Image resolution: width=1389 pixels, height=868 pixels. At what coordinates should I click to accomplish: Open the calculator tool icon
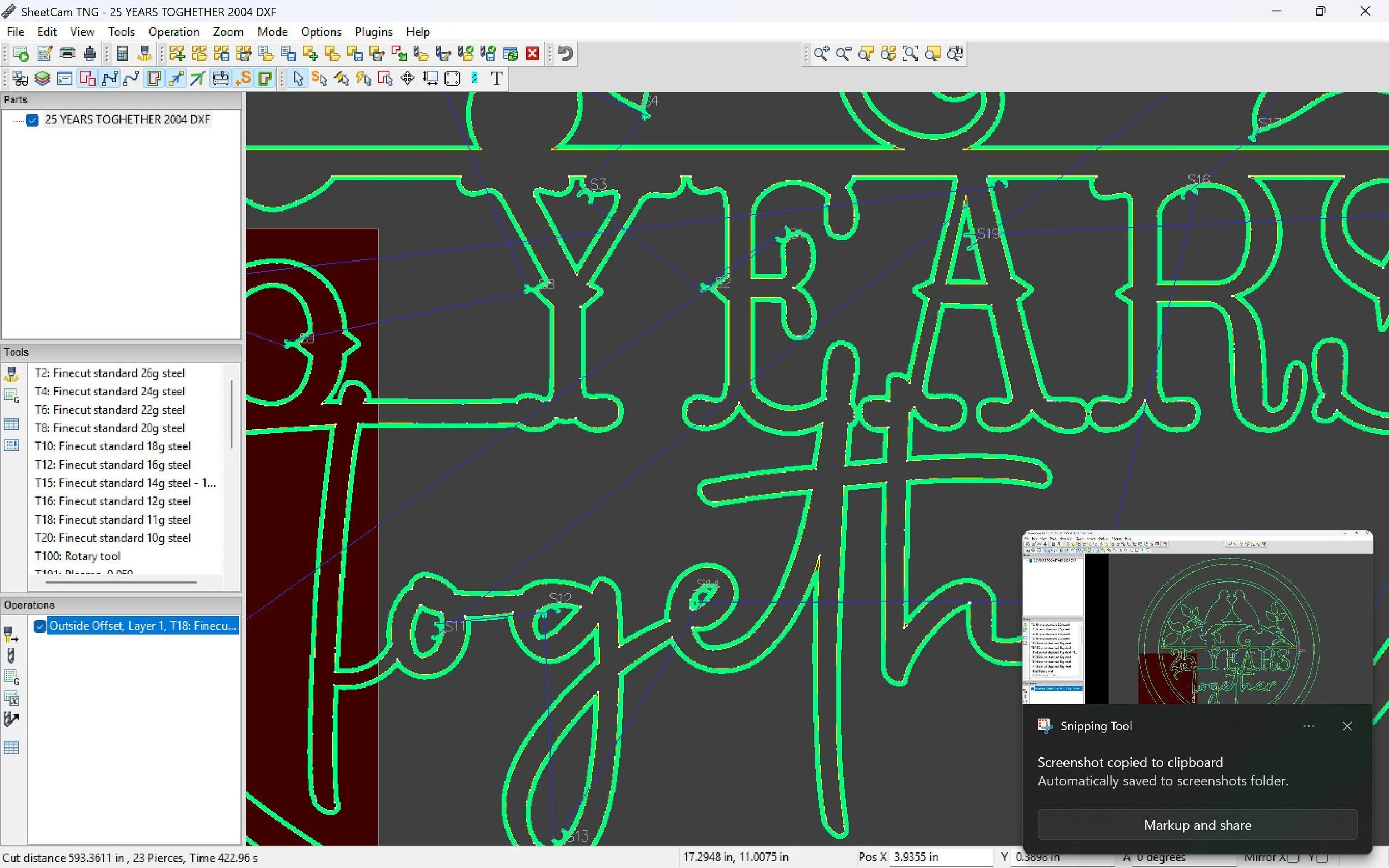tap(122, 53)
